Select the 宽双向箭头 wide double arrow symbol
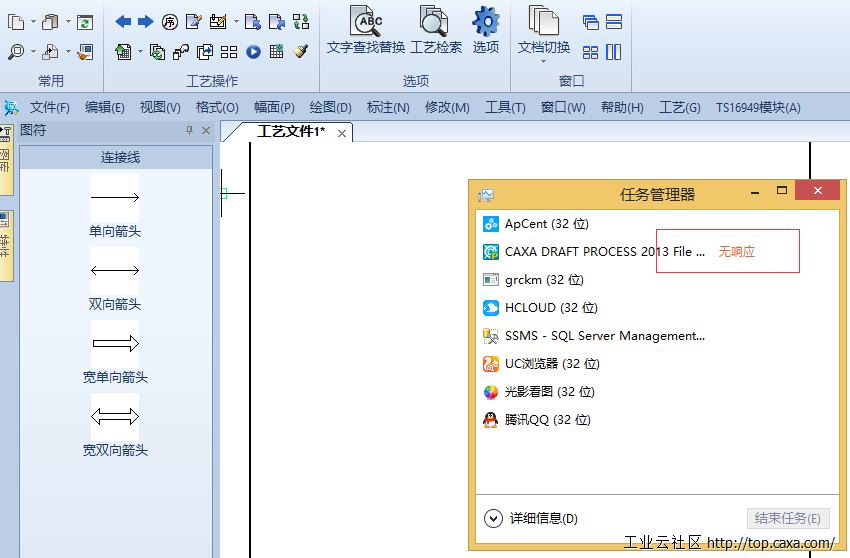 [x=115, y=426]
